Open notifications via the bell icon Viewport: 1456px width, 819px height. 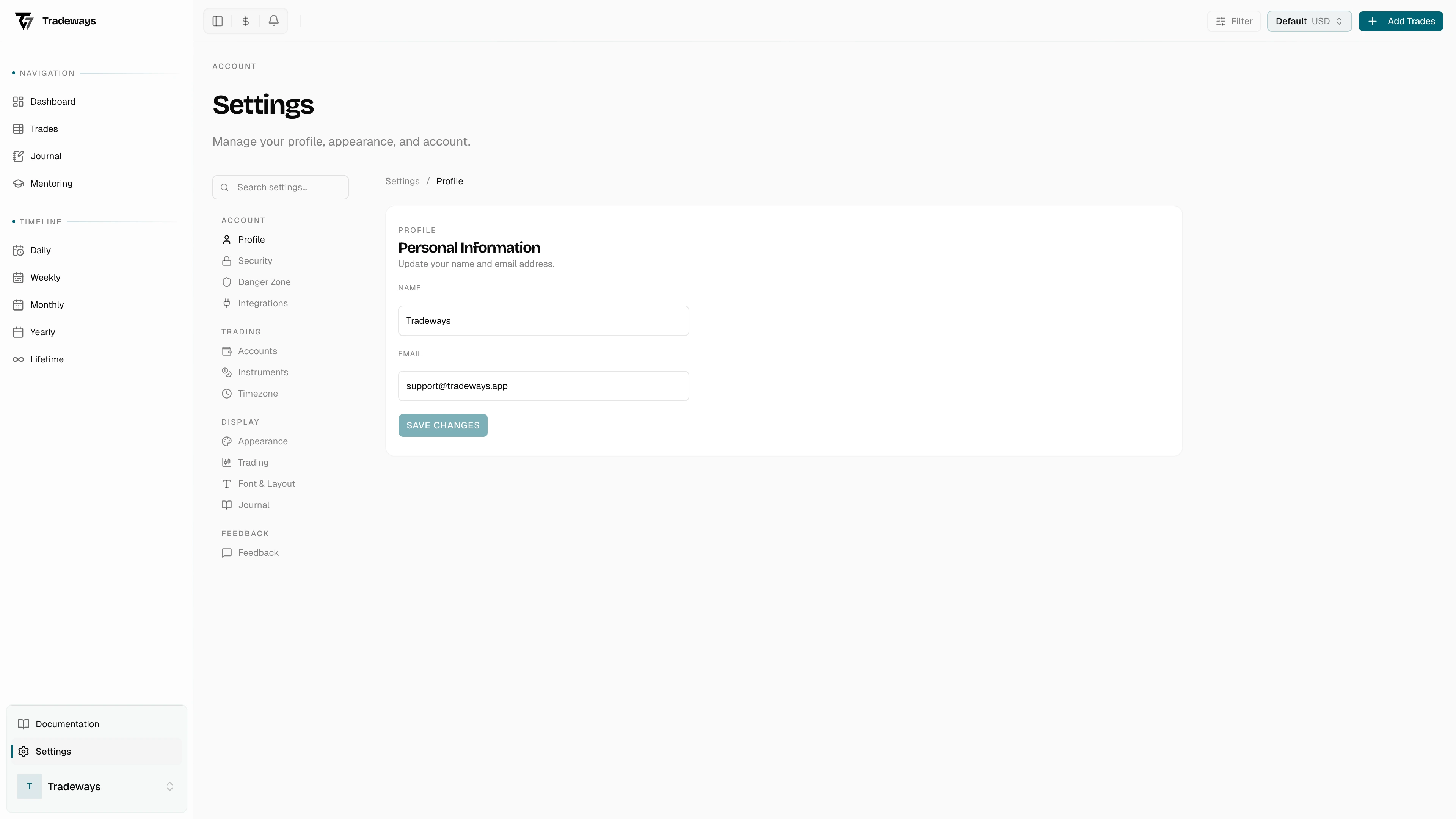click(273, 21)
